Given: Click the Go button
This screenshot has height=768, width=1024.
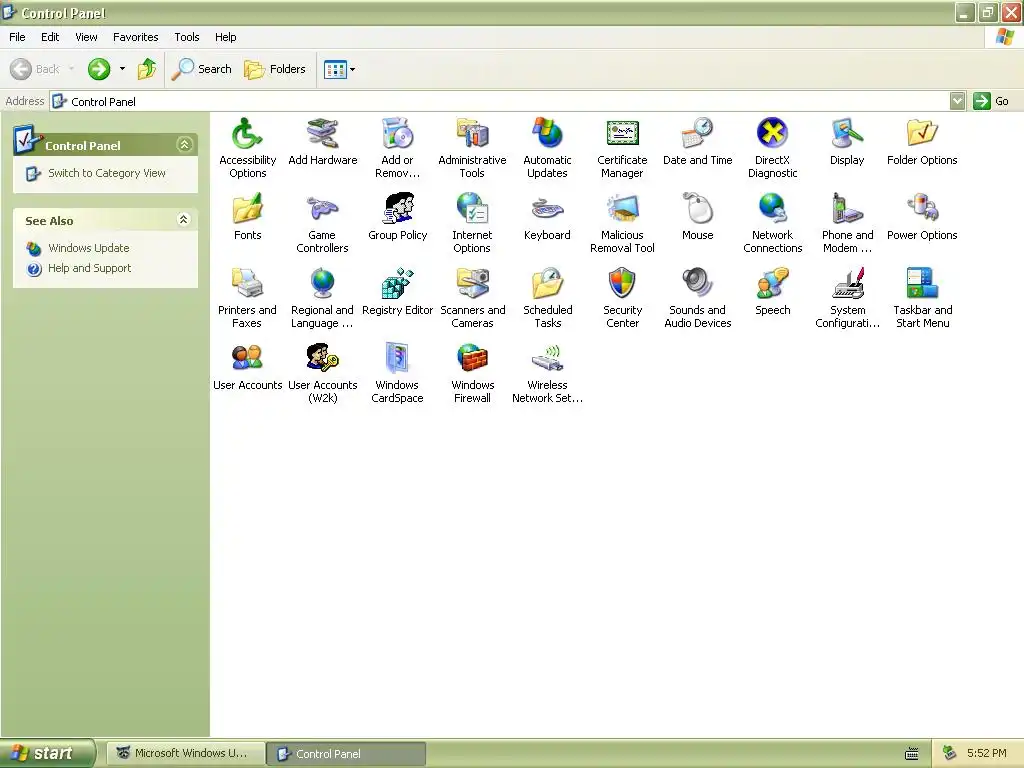Looking at the screenshot, I should 991,101.
